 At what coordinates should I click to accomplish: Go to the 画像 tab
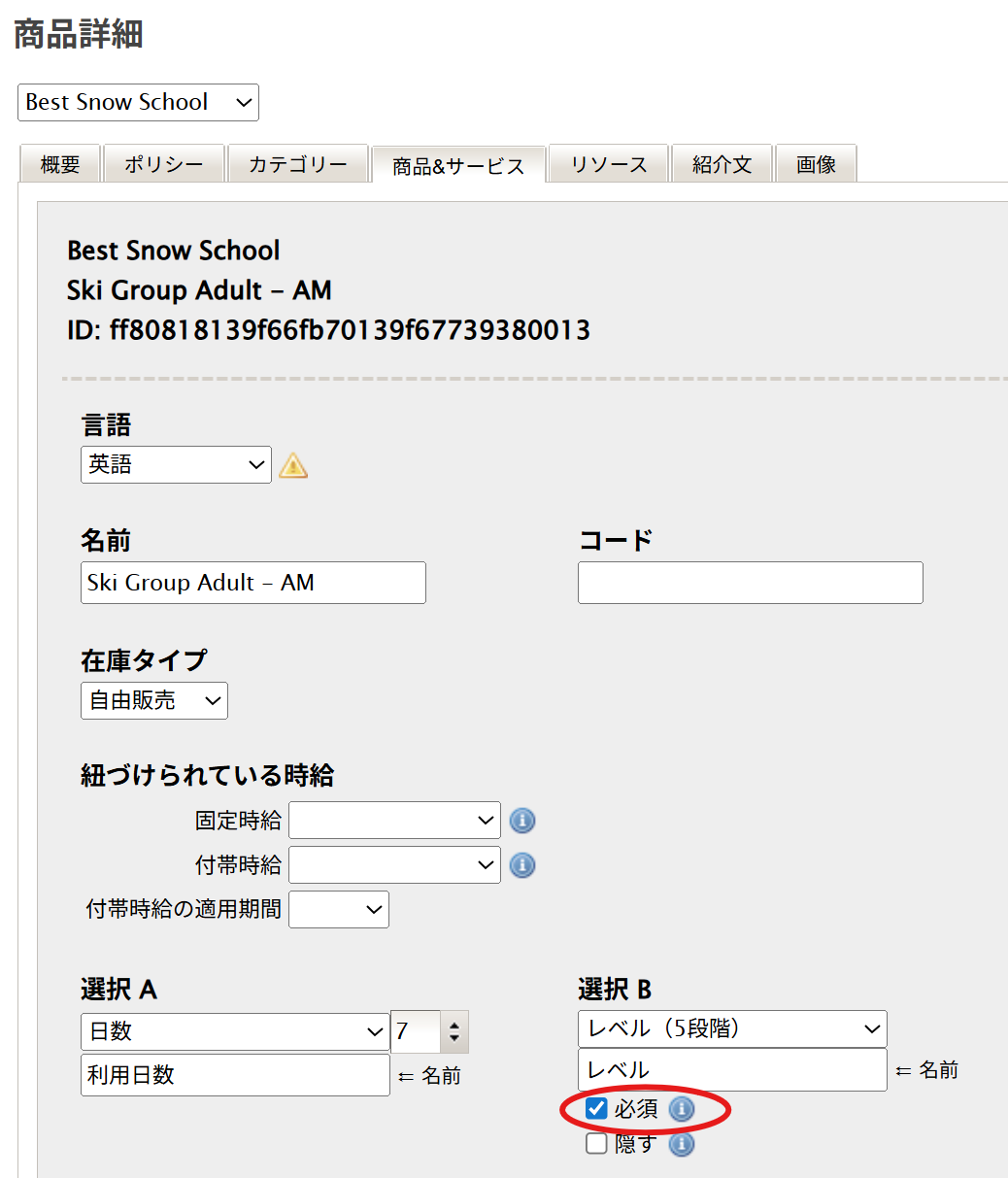pos(816,164)
